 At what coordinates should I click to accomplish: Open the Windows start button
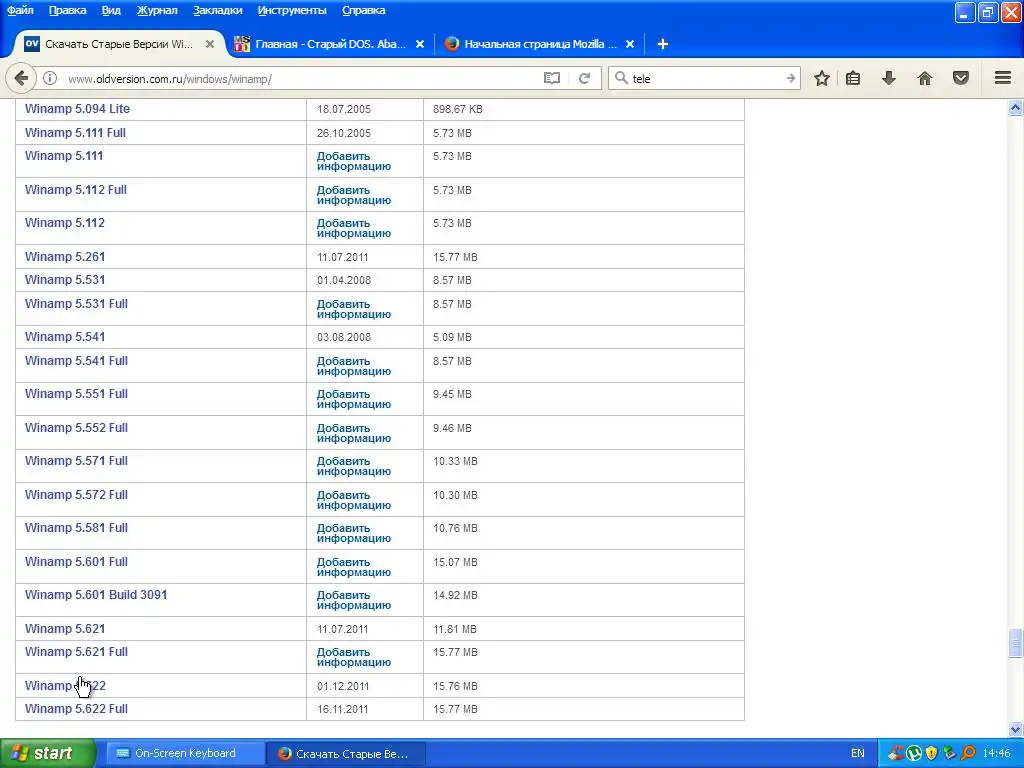tap(47, 753)
